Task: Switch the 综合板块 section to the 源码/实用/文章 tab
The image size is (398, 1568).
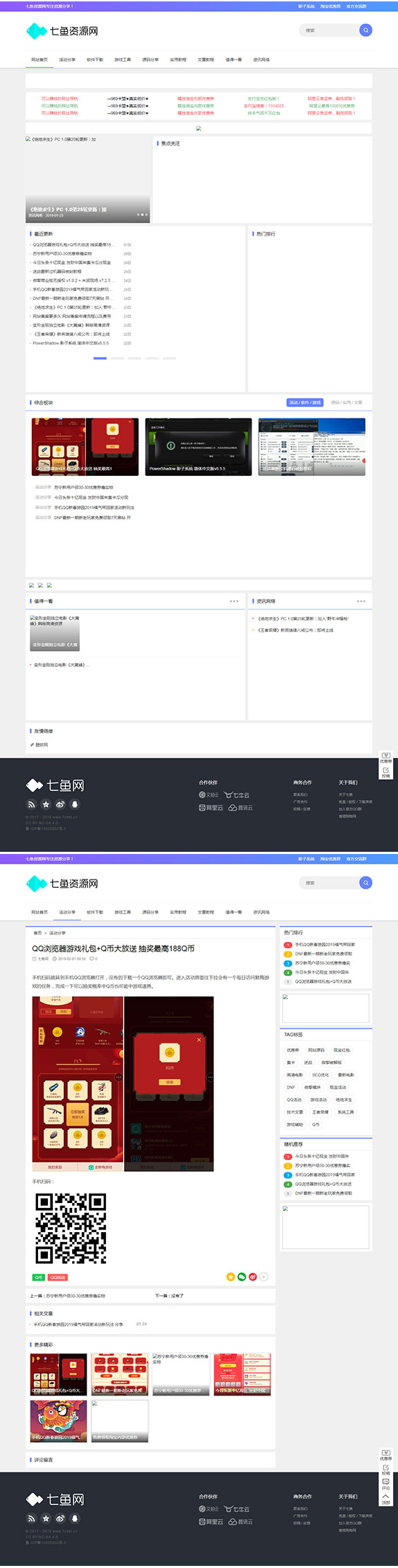Action: point(347,402)
